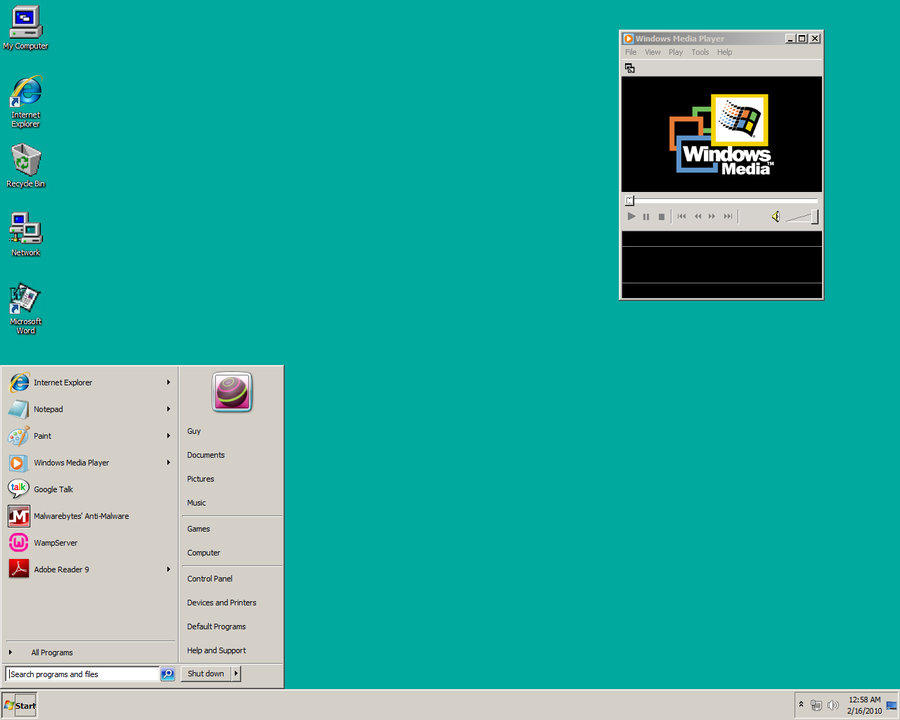Click the Media Player title bar icon
Image resolution: width=900 pixels, height=720 pixels.
click(628, 38)
